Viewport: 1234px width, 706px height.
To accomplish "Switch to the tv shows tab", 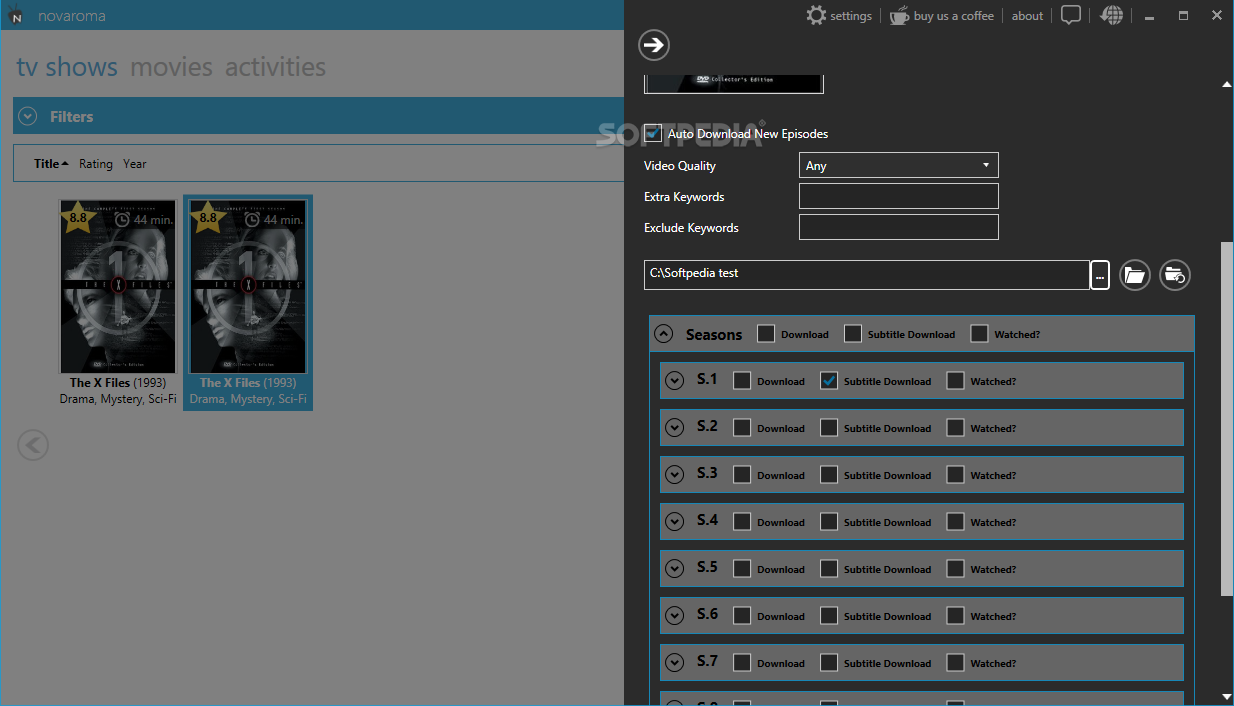I will (67, 67).
